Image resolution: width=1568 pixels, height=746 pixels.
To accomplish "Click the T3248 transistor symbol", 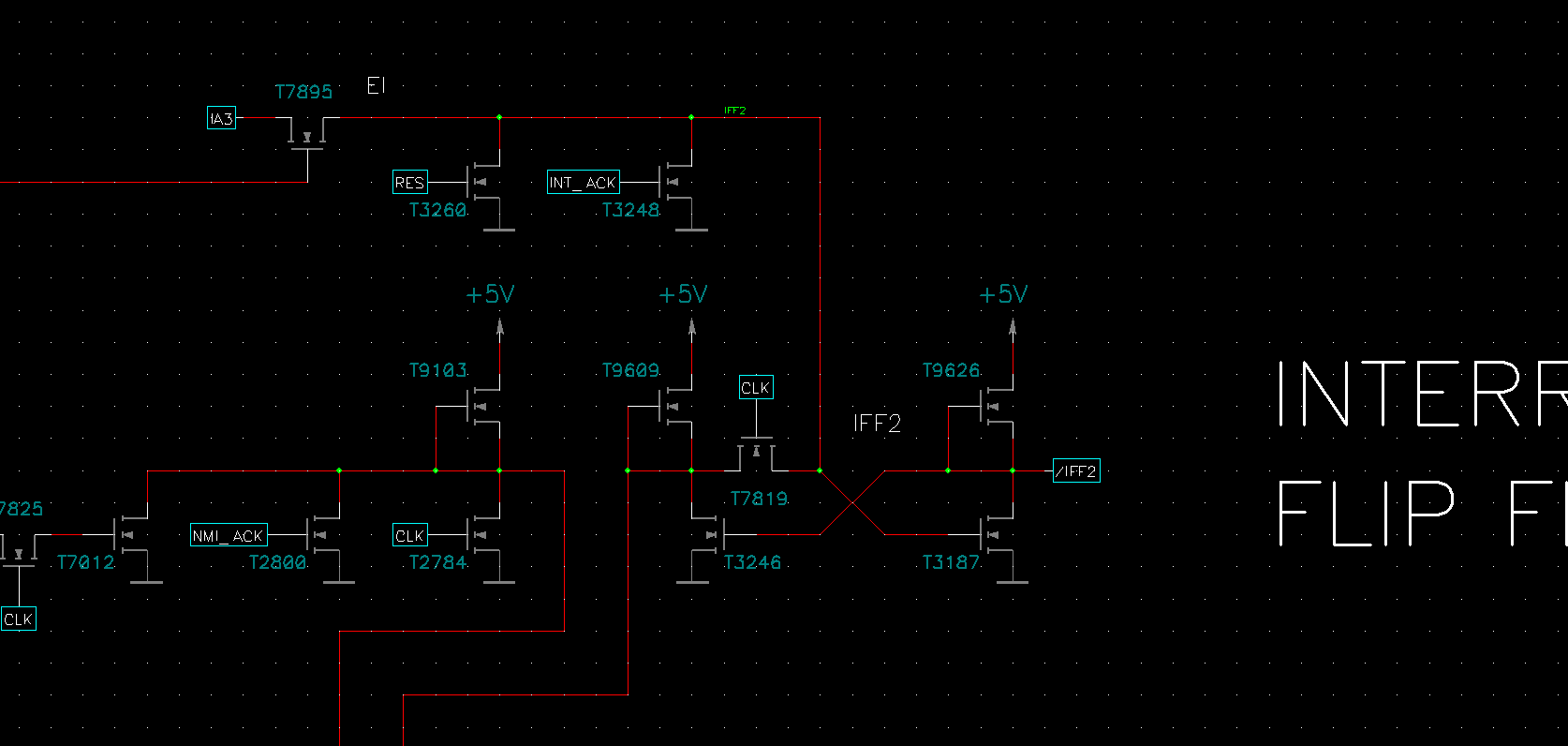I will [676, 182].
